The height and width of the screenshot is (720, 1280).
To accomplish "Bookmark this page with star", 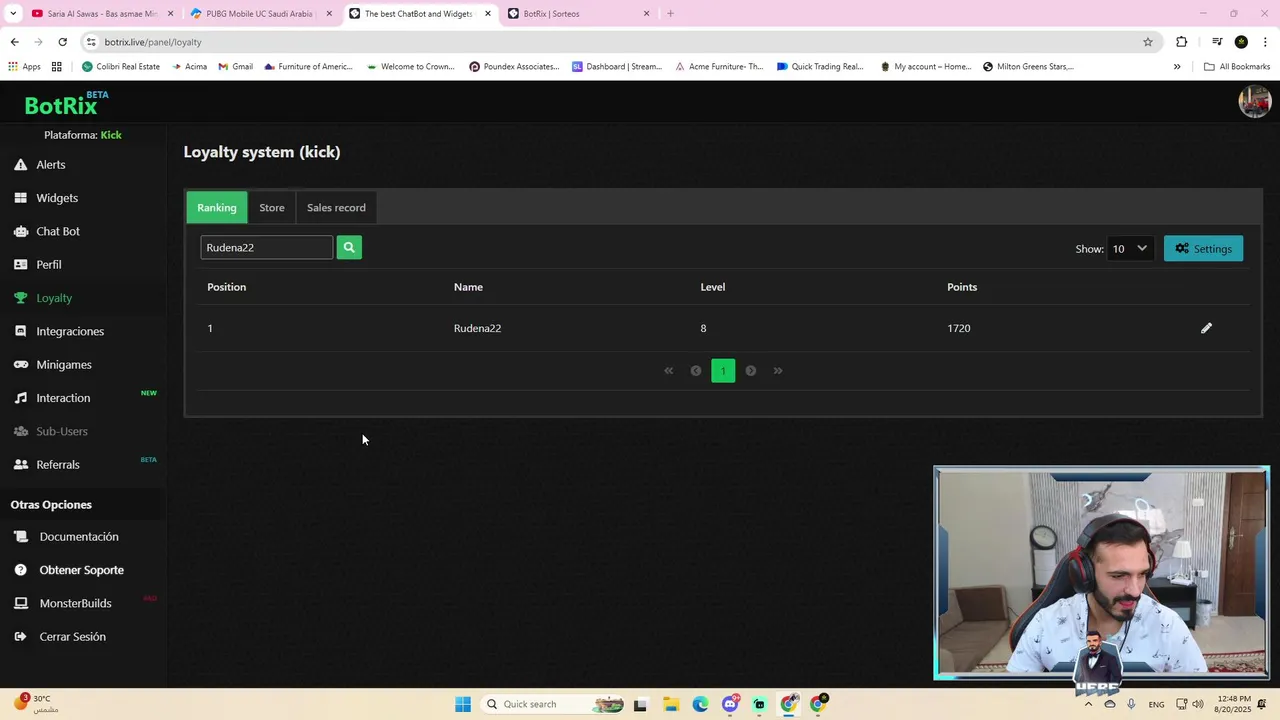I will (1148, 42).
